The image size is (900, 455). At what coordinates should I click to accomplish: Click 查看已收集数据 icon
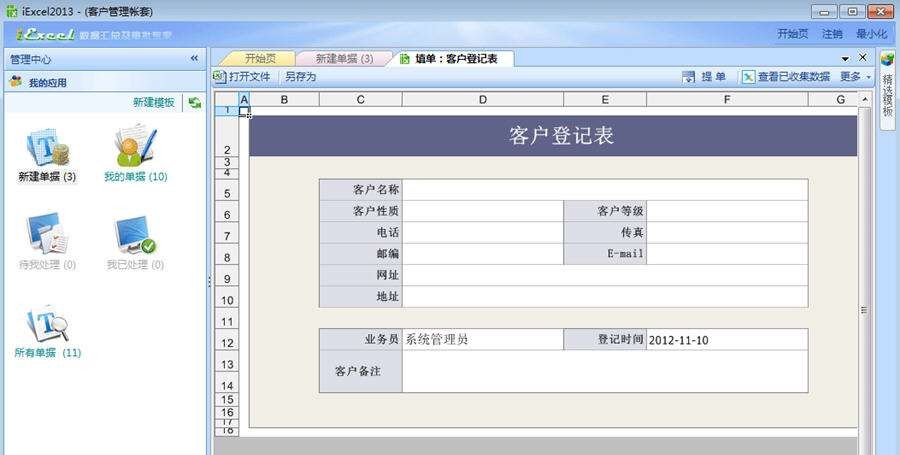748,77
